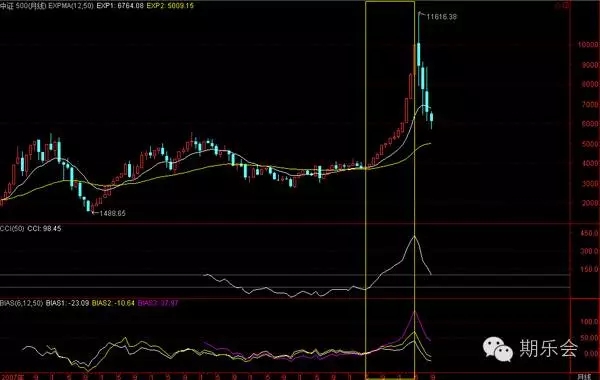The height and width of the screenshot is (380, 600).
Task: Toggle the BIAS1 -23.09 line label
Action: (x=67, y=303)
